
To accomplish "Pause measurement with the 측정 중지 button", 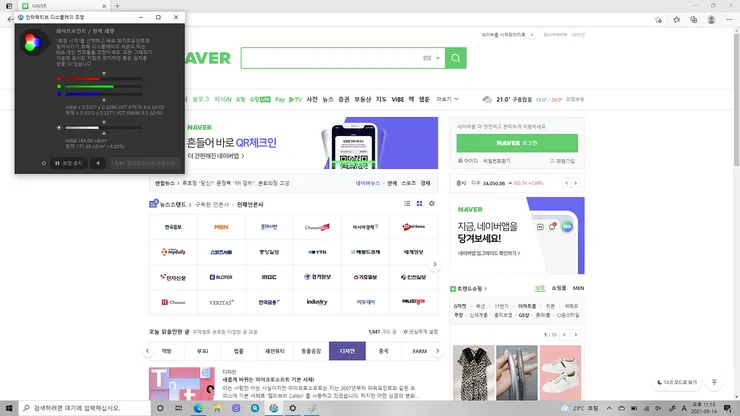I will click(x=69, y=163).
